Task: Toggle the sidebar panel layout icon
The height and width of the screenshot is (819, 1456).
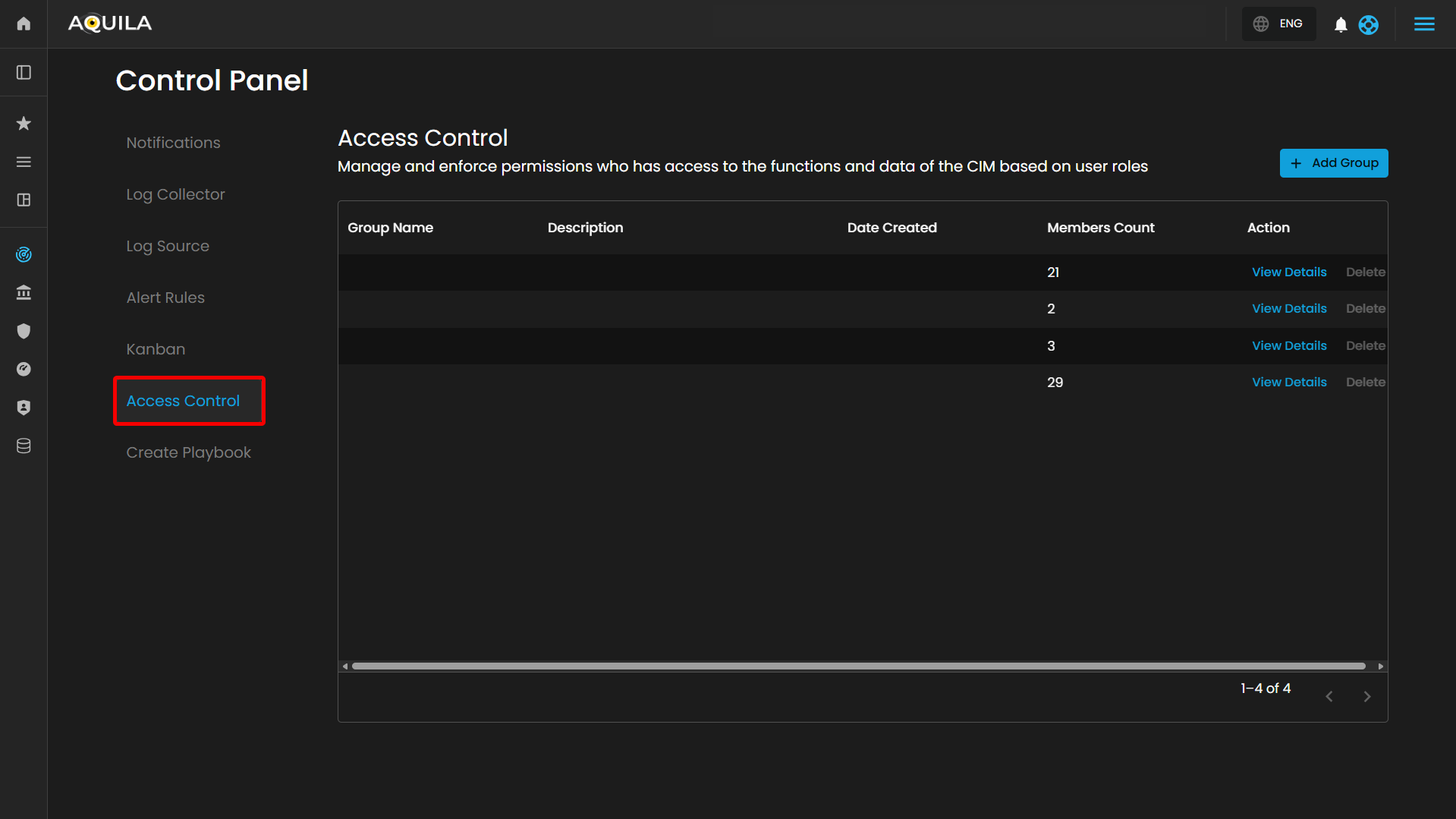Action: (24, 72)
